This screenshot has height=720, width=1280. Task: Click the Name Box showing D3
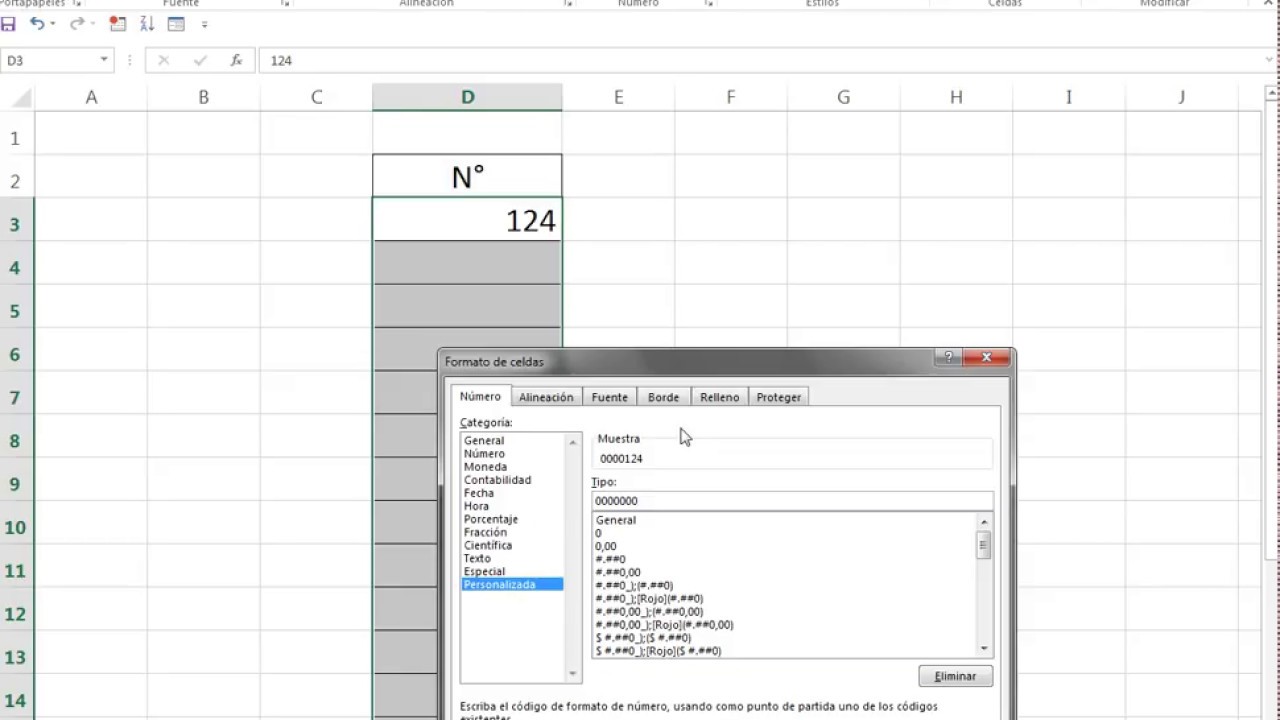(x=50, y=60)
